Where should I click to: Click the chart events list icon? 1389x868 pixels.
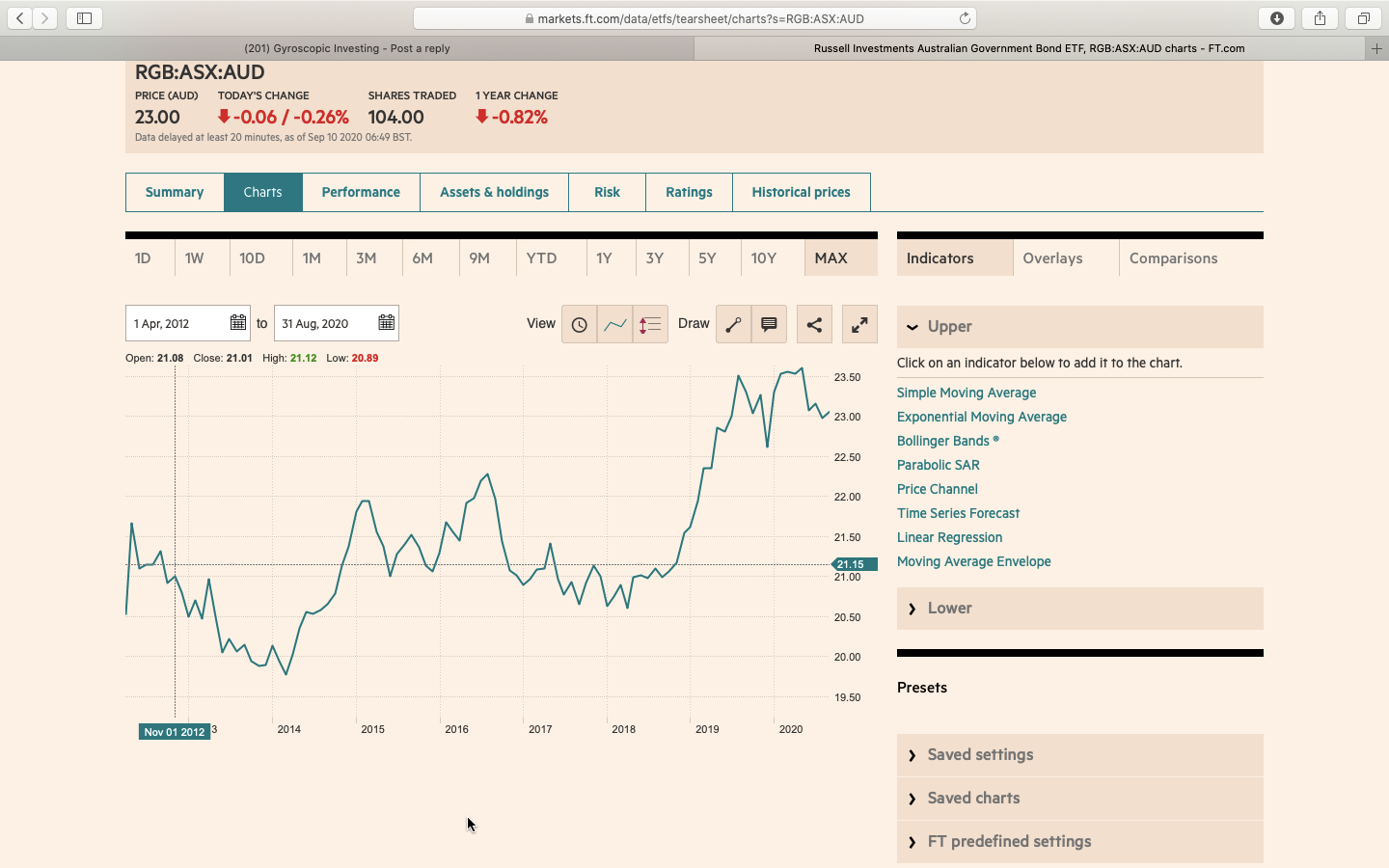(650, 325)
